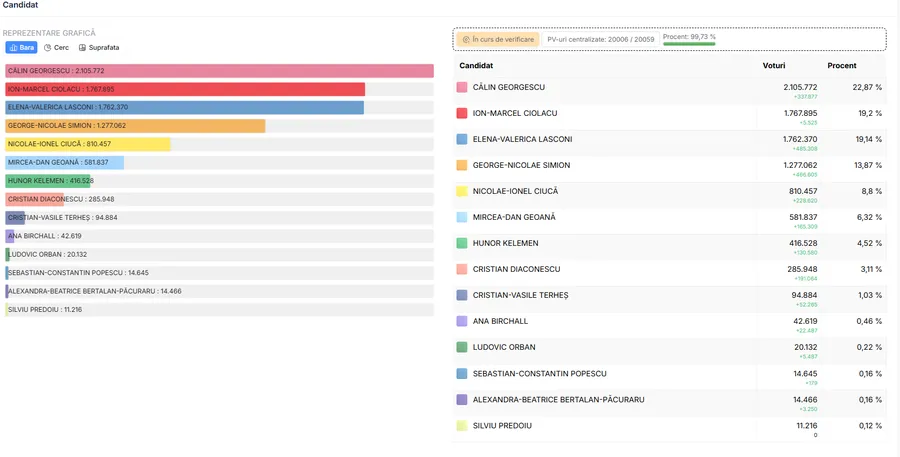900x457 pixels.
Task: Click the pie icon beside Cerc
Action: click(47, 47)
